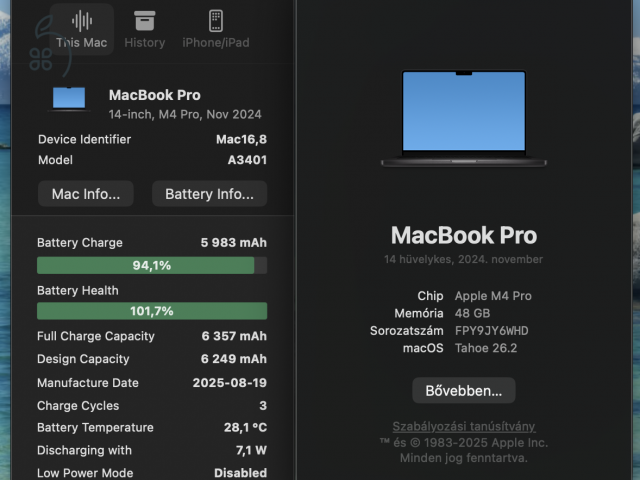Select the serial number FPY9JY6WHD
The width and height of the screenshot is (640, 480).
click(491, 331)
